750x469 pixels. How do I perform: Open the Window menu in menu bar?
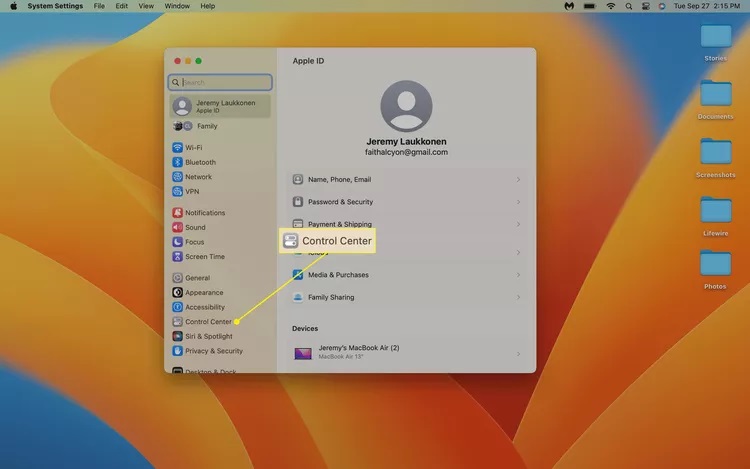point(177,6)
